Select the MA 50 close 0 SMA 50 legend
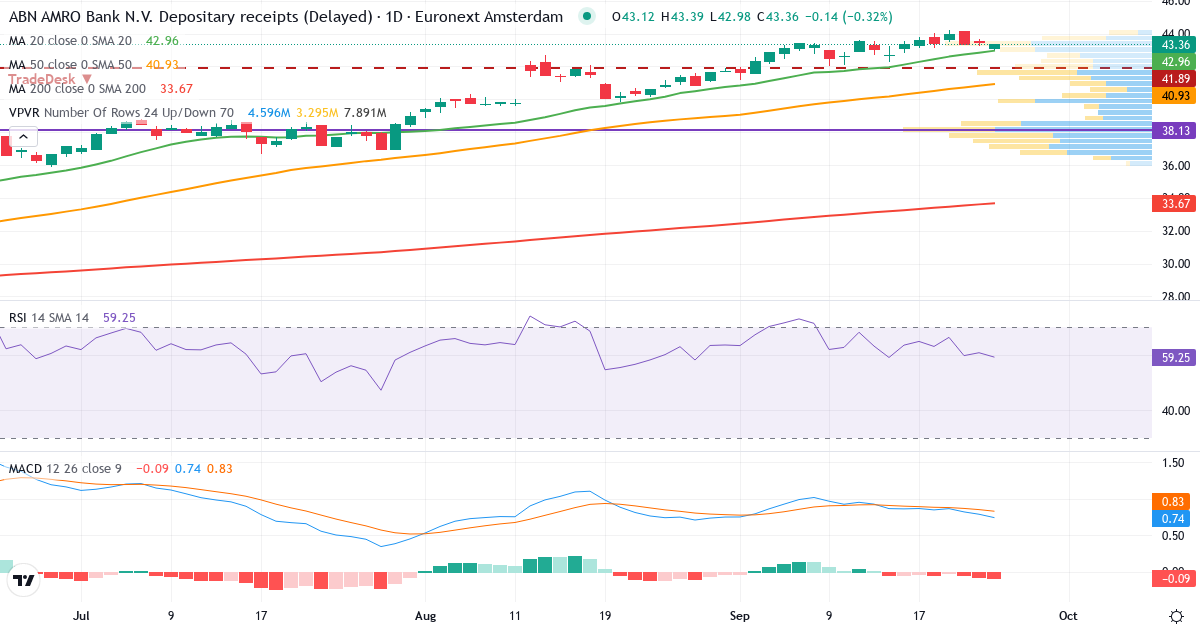The width and height of the screenshot is (1200, 630). (x=70, y=65)
